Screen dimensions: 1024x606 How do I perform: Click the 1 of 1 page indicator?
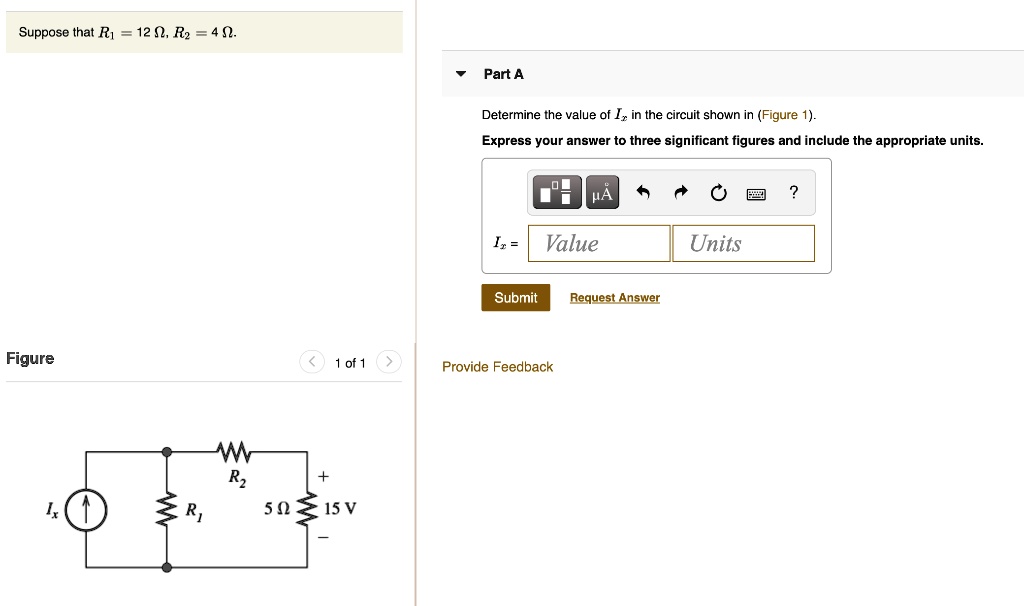click(x=350, y=362)
